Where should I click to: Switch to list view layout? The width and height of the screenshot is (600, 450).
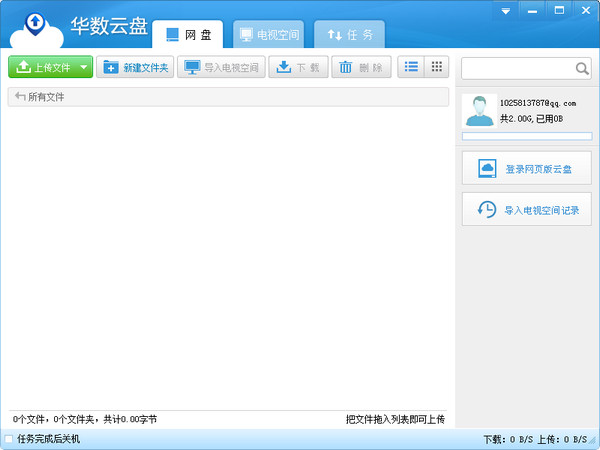[x=410, y=67]
